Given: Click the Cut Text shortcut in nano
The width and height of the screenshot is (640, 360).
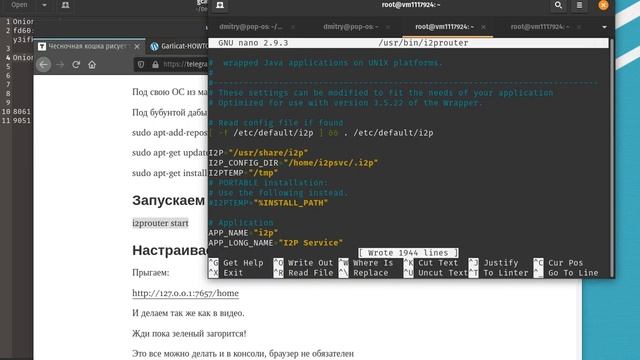Looking at the screenshot, I should click(x=431, y=263).
